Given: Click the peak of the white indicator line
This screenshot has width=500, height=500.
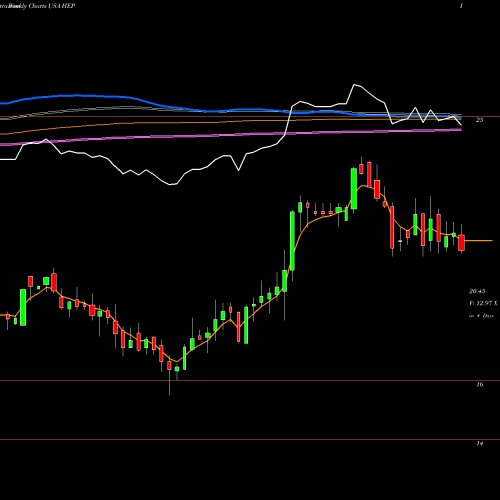Looking at the screenshot, I should pos(355,85).
